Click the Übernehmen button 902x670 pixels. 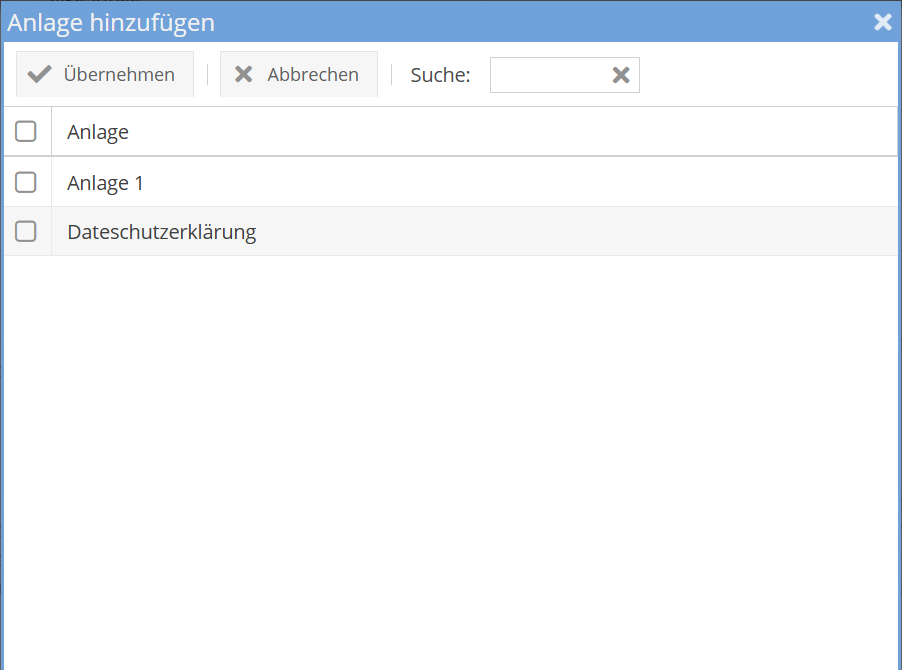click(x=104, y=73)
